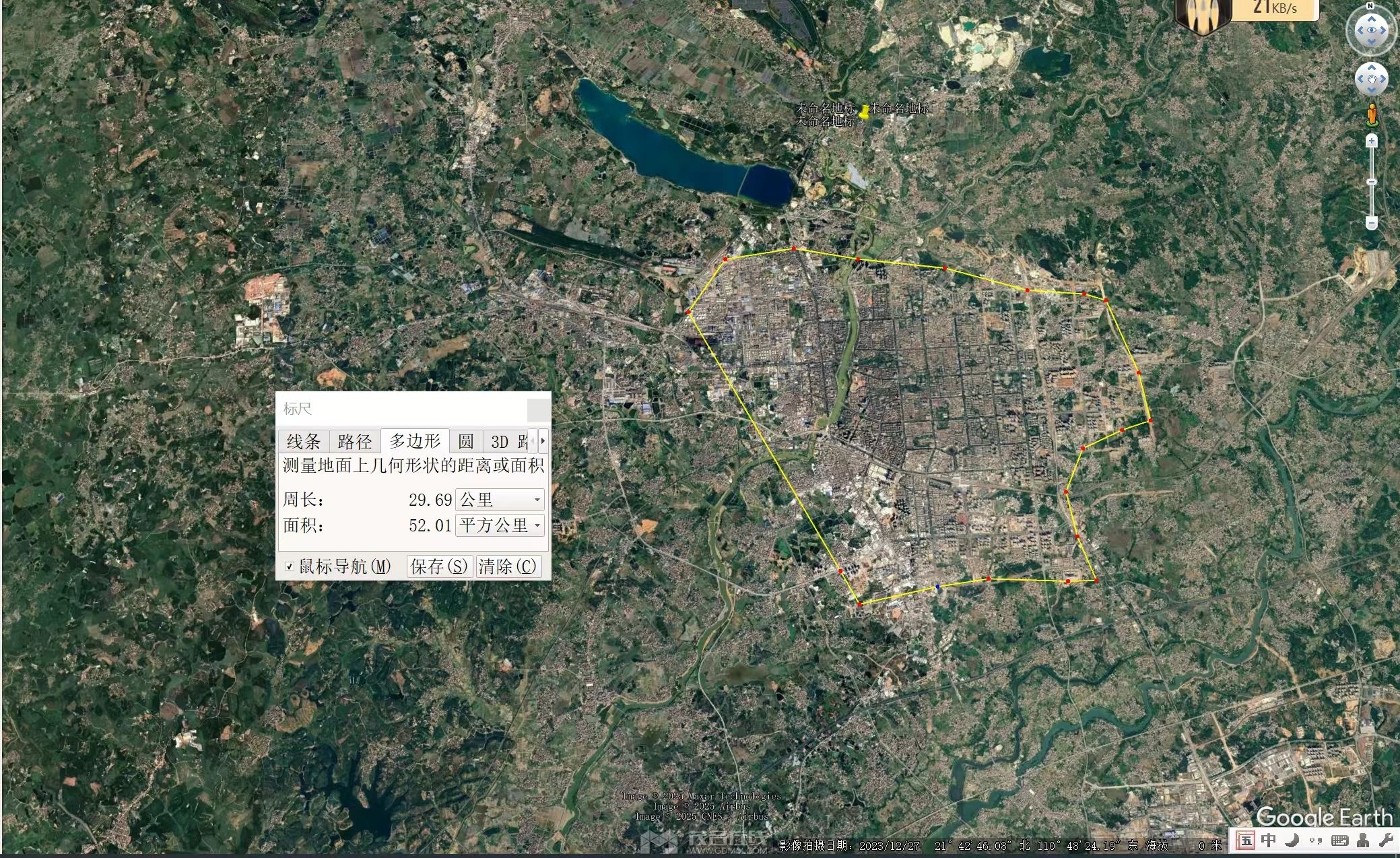Toggle the 鼠标导航 mouse navigation checkbox
The height and width of the screenshot is (858, 1400).
(x=290, y=566)
